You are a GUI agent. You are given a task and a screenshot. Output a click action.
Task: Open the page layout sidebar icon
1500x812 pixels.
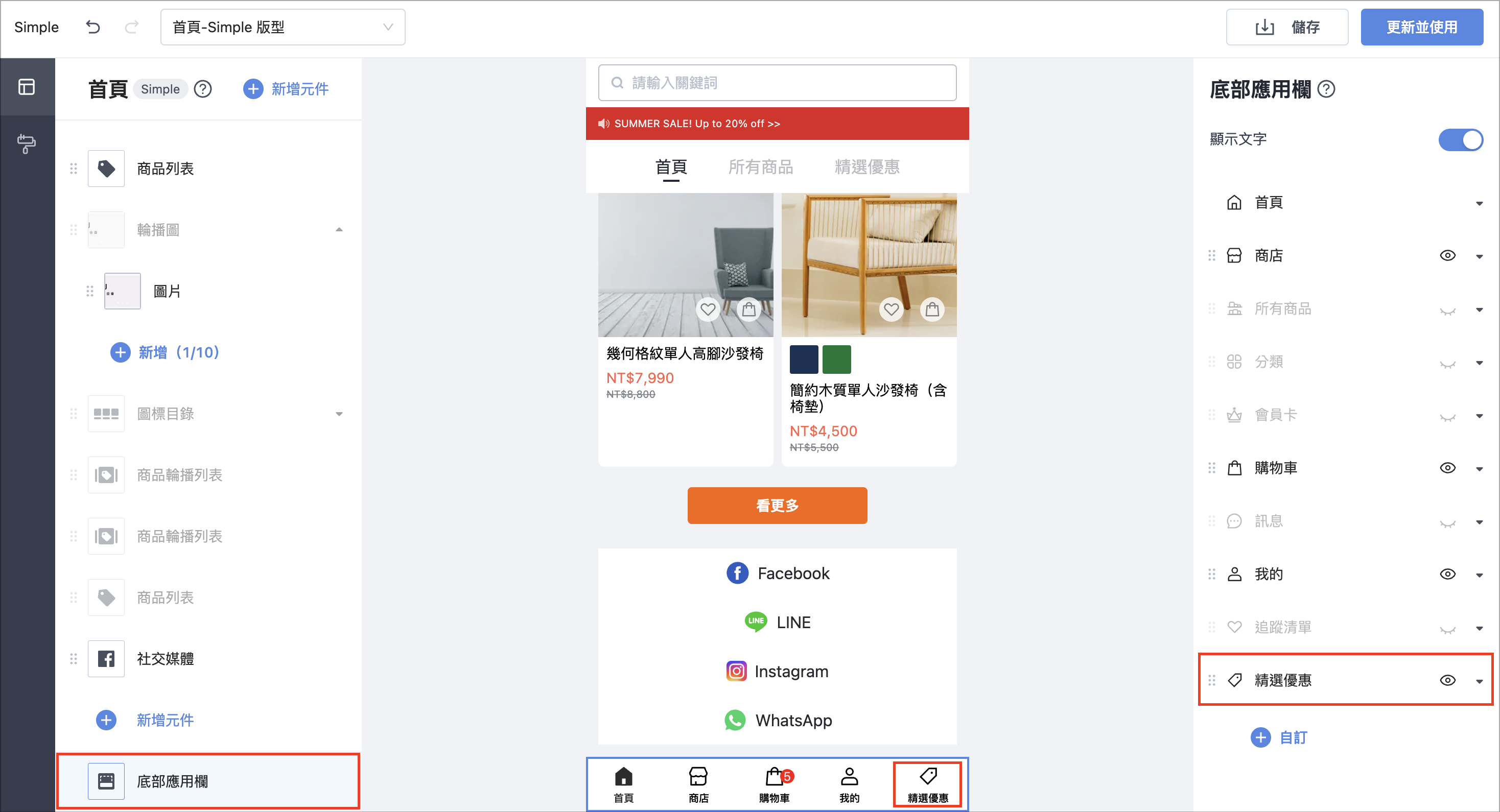click(x=27, y=87)
